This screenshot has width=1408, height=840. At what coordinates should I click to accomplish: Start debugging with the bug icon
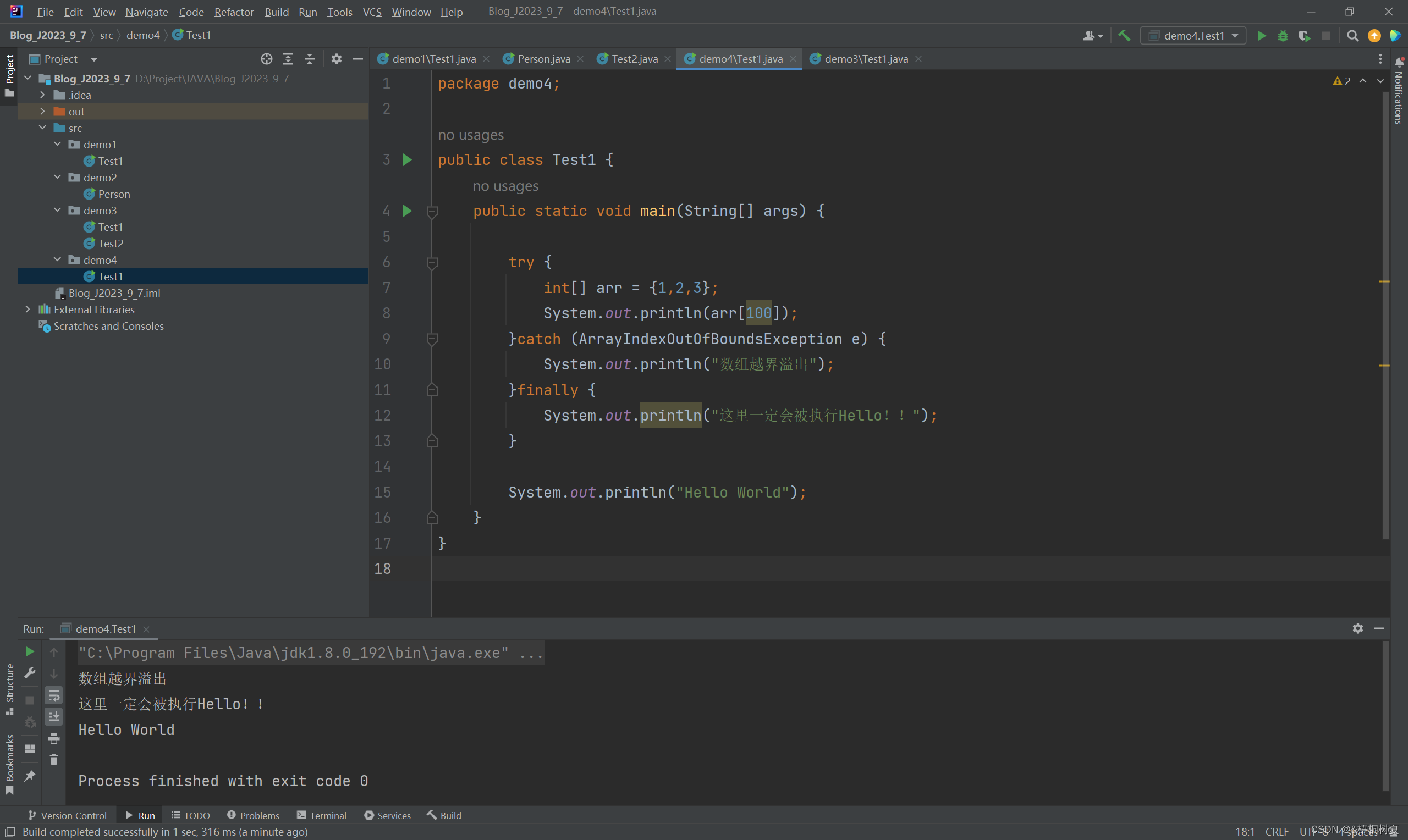point(1283,36)
